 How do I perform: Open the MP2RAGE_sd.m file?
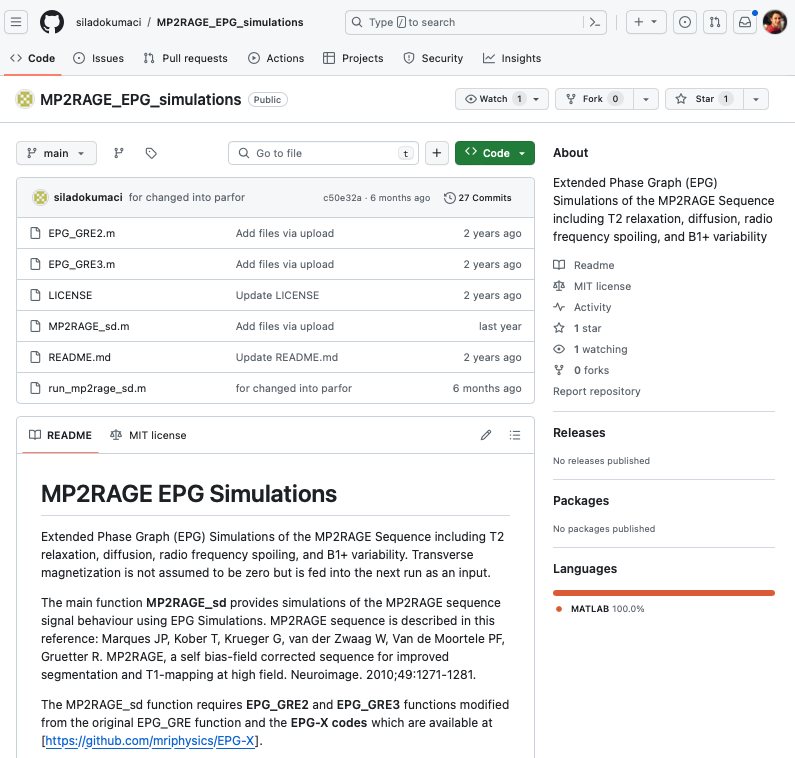88,326
